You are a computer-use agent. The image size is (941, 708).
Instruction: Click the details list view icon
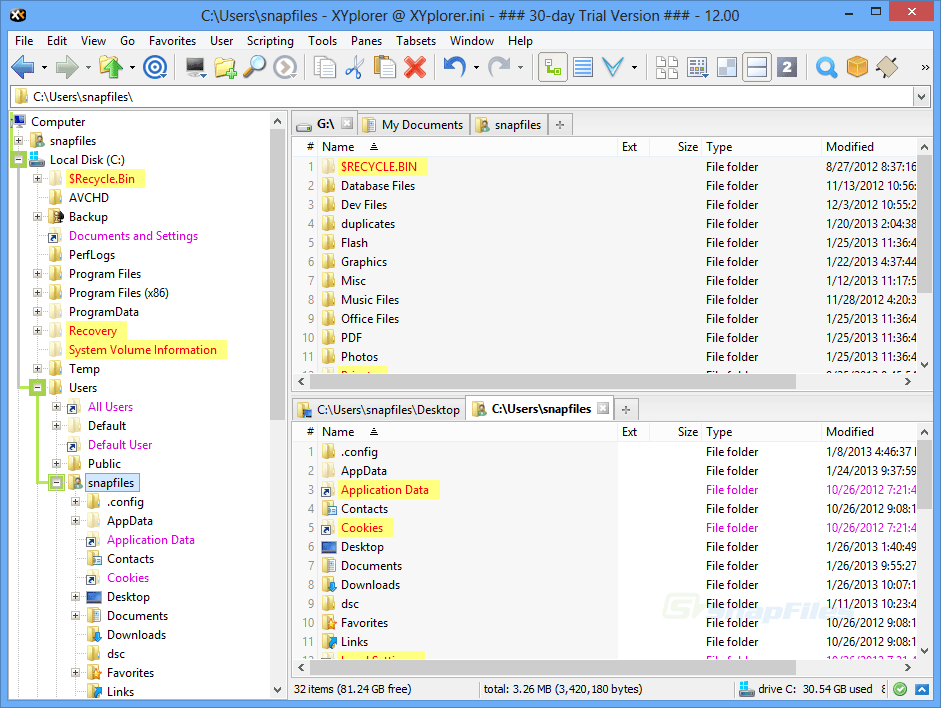tap(583, 67)
